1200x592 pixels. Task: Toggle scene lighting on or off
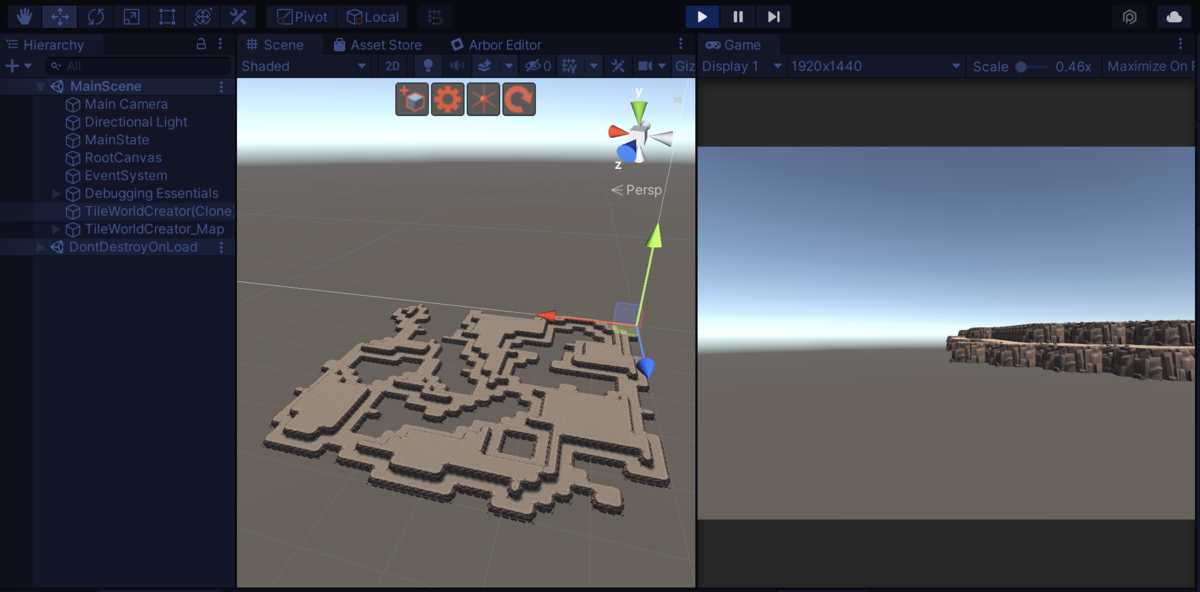tap(429, 66)
